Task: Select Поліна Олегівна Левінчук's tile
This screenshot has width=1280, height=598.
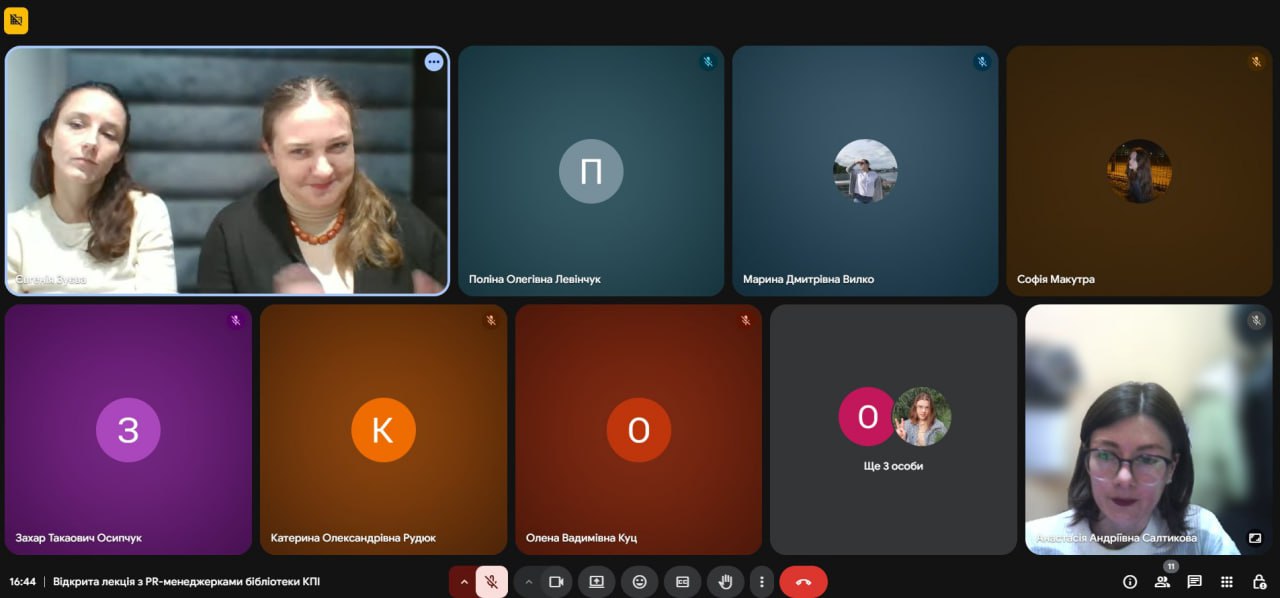Action: (x=591, y=171)
